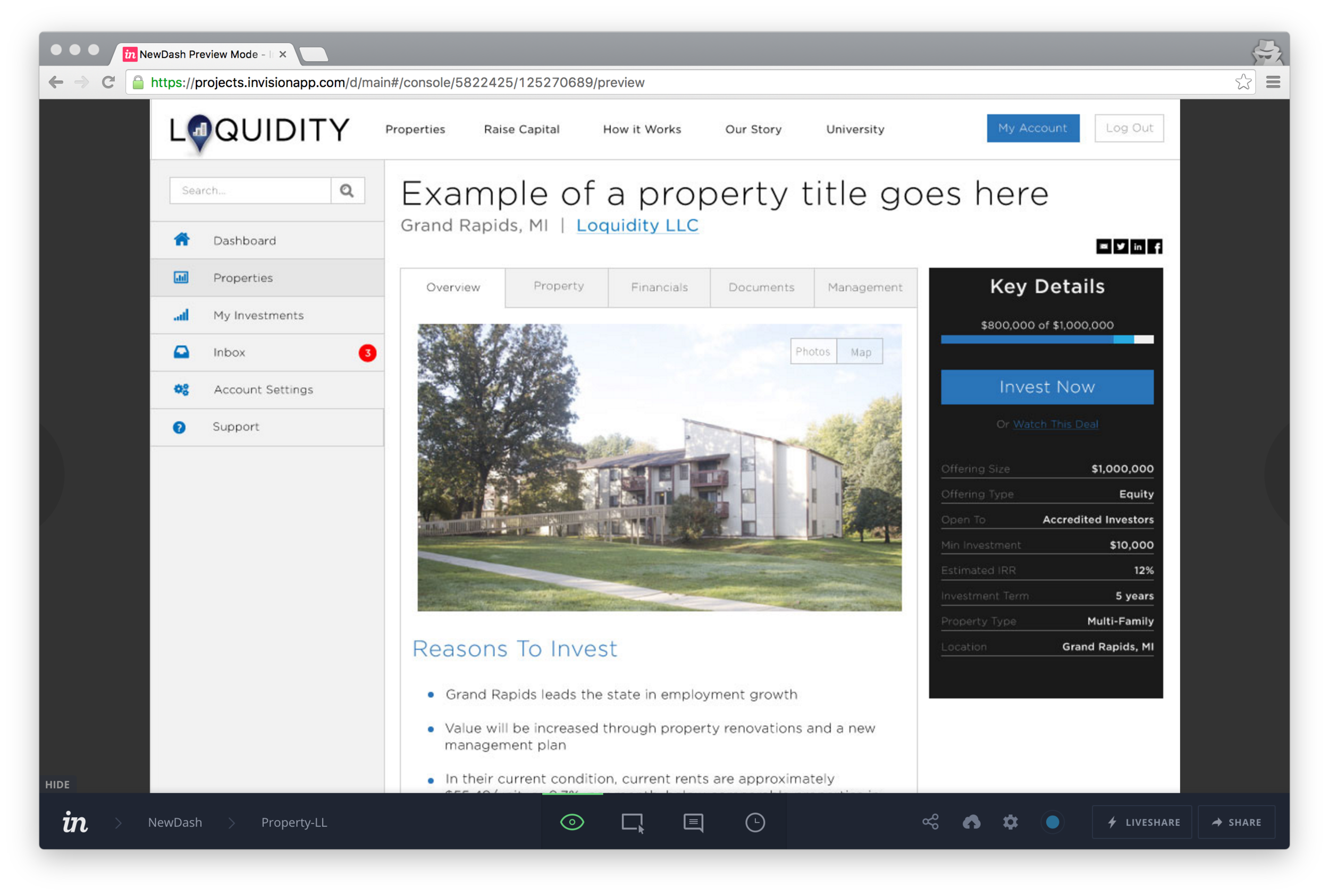Viewport: 1329px width, 896px height.
Task: Click HIDE to hide the InVision toolbar
Action: [x=57, y=784]
